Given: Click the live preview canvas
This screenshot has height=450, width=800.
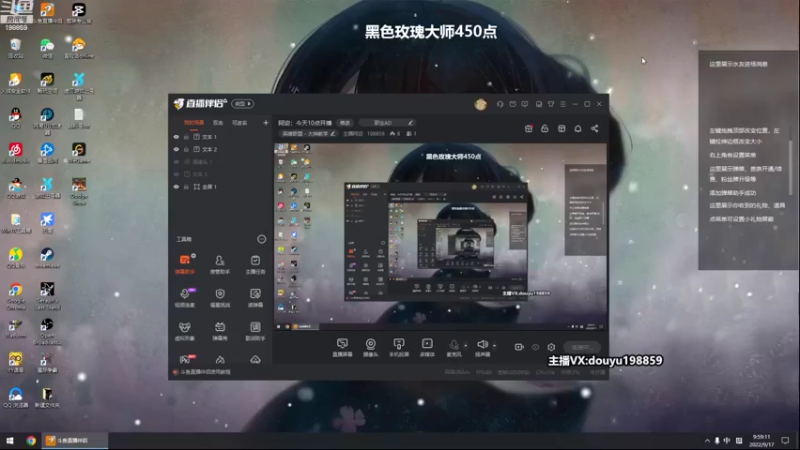Looking at the screenshot, I should 440,237.
